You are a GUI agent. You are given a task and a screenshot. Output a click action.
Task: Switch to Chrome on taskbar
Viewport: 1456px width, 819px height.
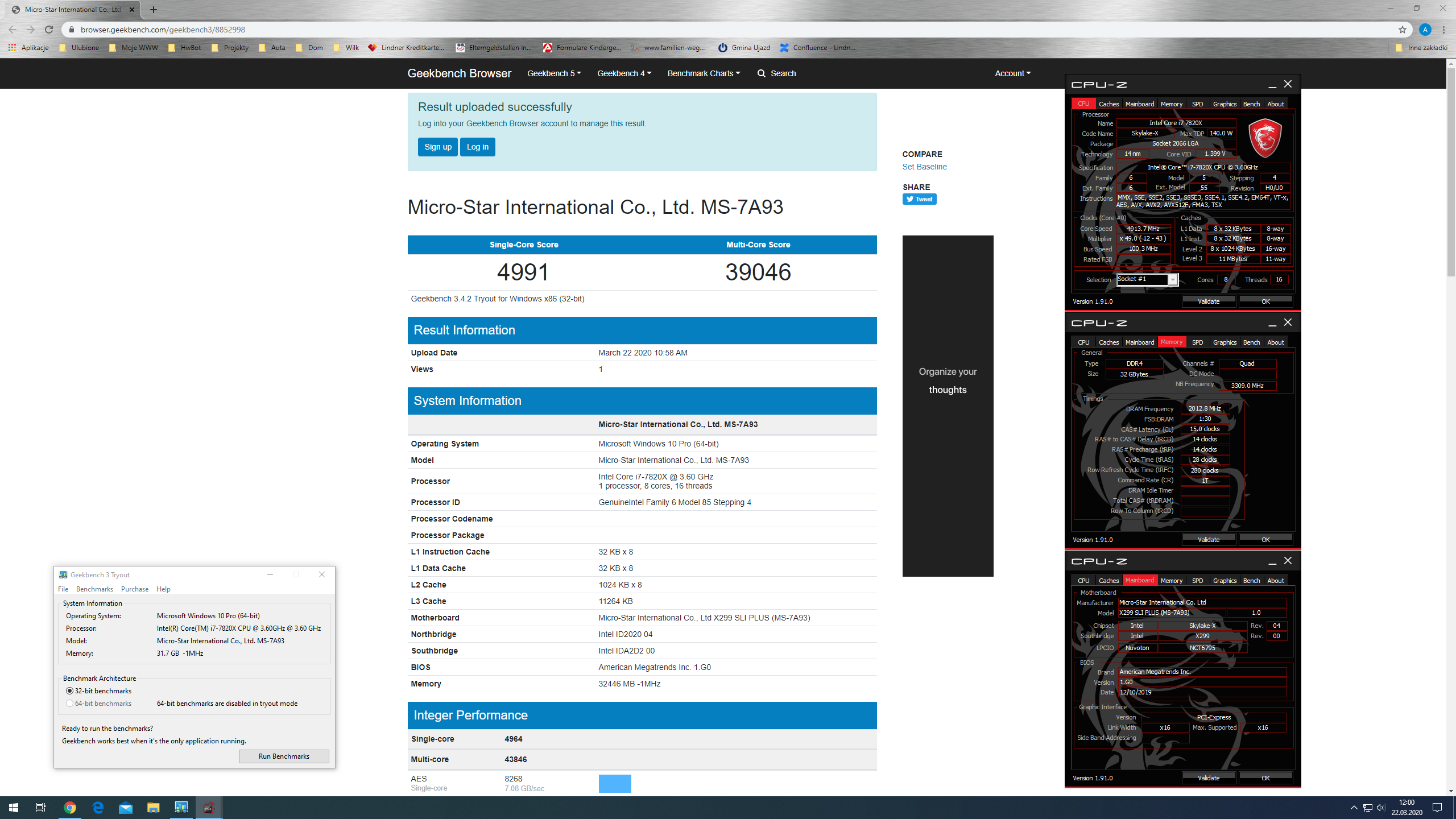[69, 808]
